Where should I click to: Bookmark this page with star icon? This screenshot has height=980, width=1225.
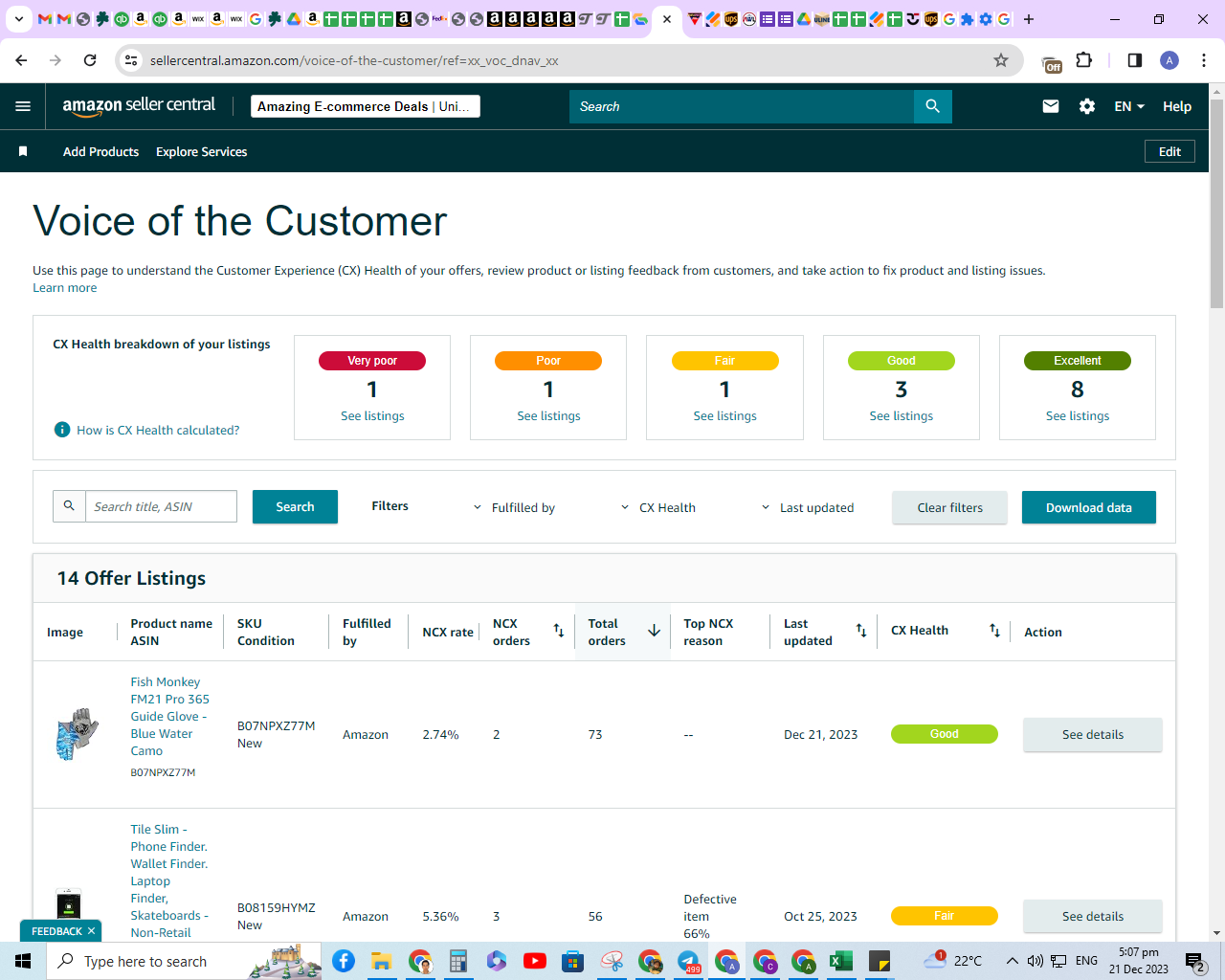pyautogui.click(x=1001, y=60)
